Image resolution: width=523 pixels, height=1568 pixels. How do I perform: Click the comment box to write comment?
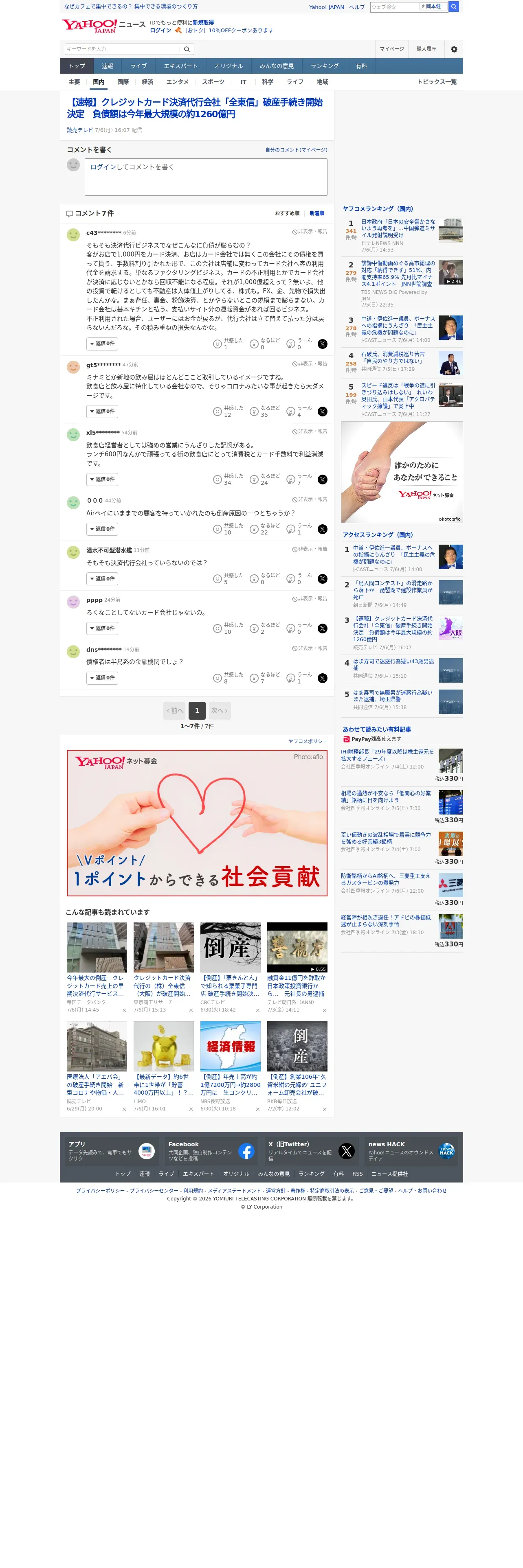coord(206,177)
